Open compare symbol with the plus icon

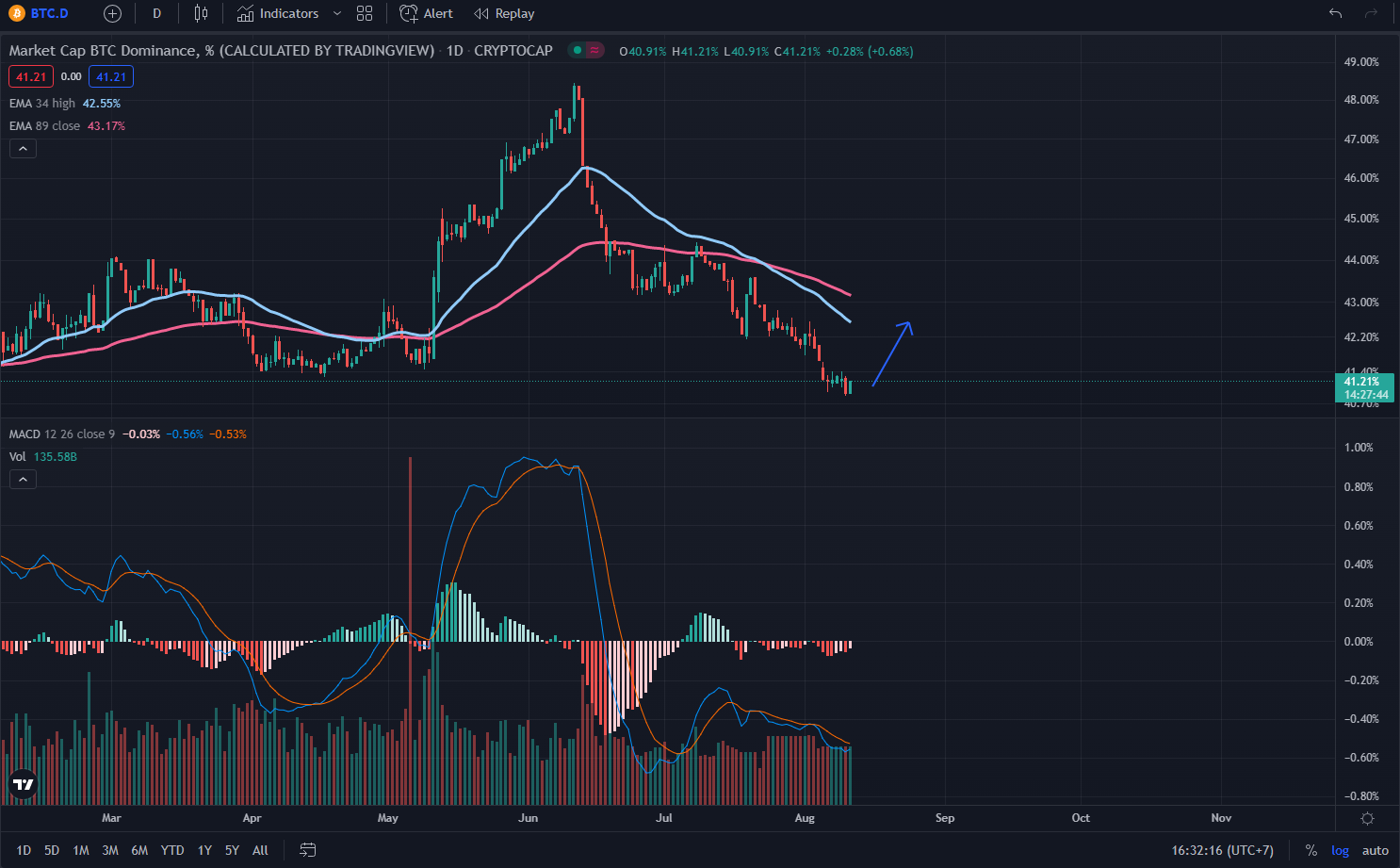111,13
